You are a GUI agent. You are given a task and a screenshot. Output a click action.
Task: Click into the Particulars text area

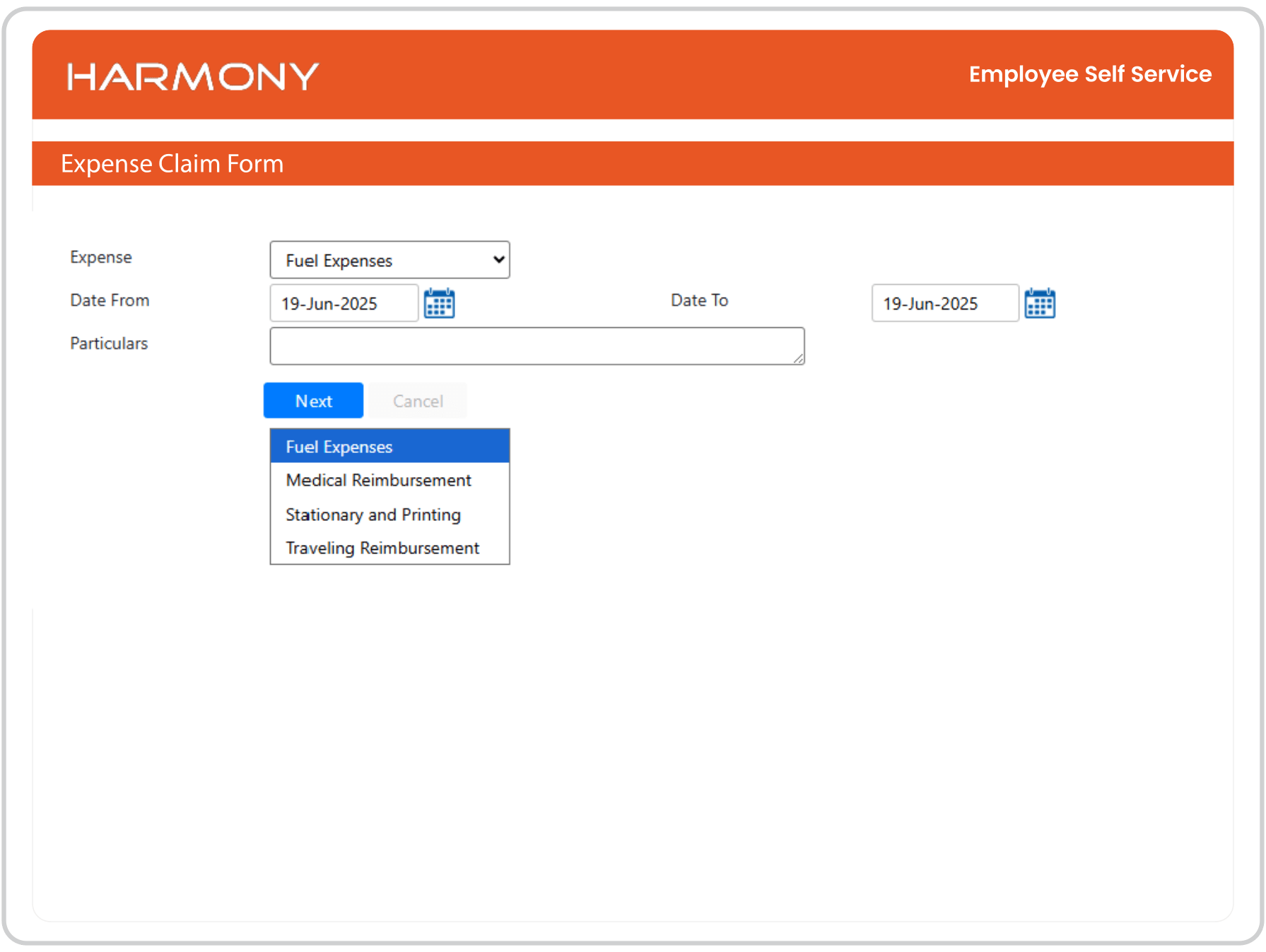click(x=537, y=346)
